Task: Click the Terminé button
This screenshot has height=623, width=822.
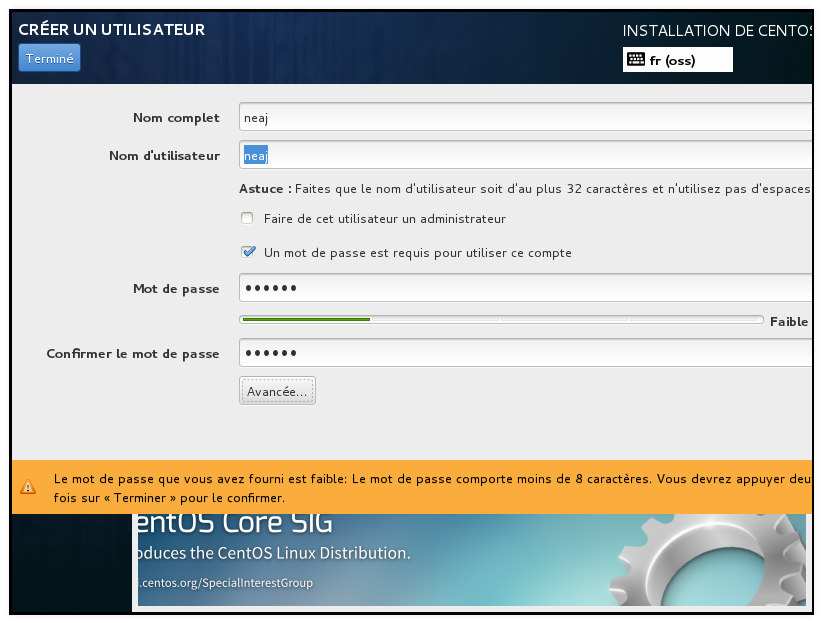Action: tap(49, 58)
